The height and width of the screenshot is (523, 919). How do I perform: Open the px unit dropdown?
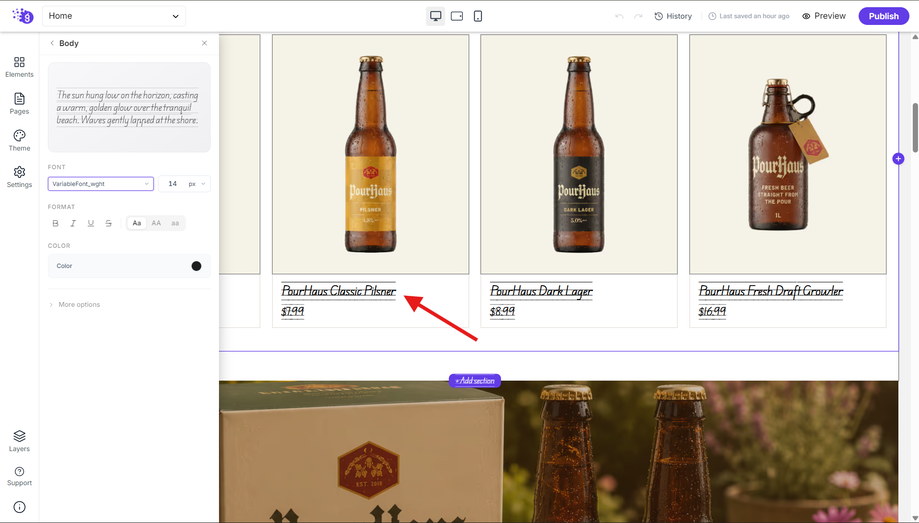click(x=198, y=184)
